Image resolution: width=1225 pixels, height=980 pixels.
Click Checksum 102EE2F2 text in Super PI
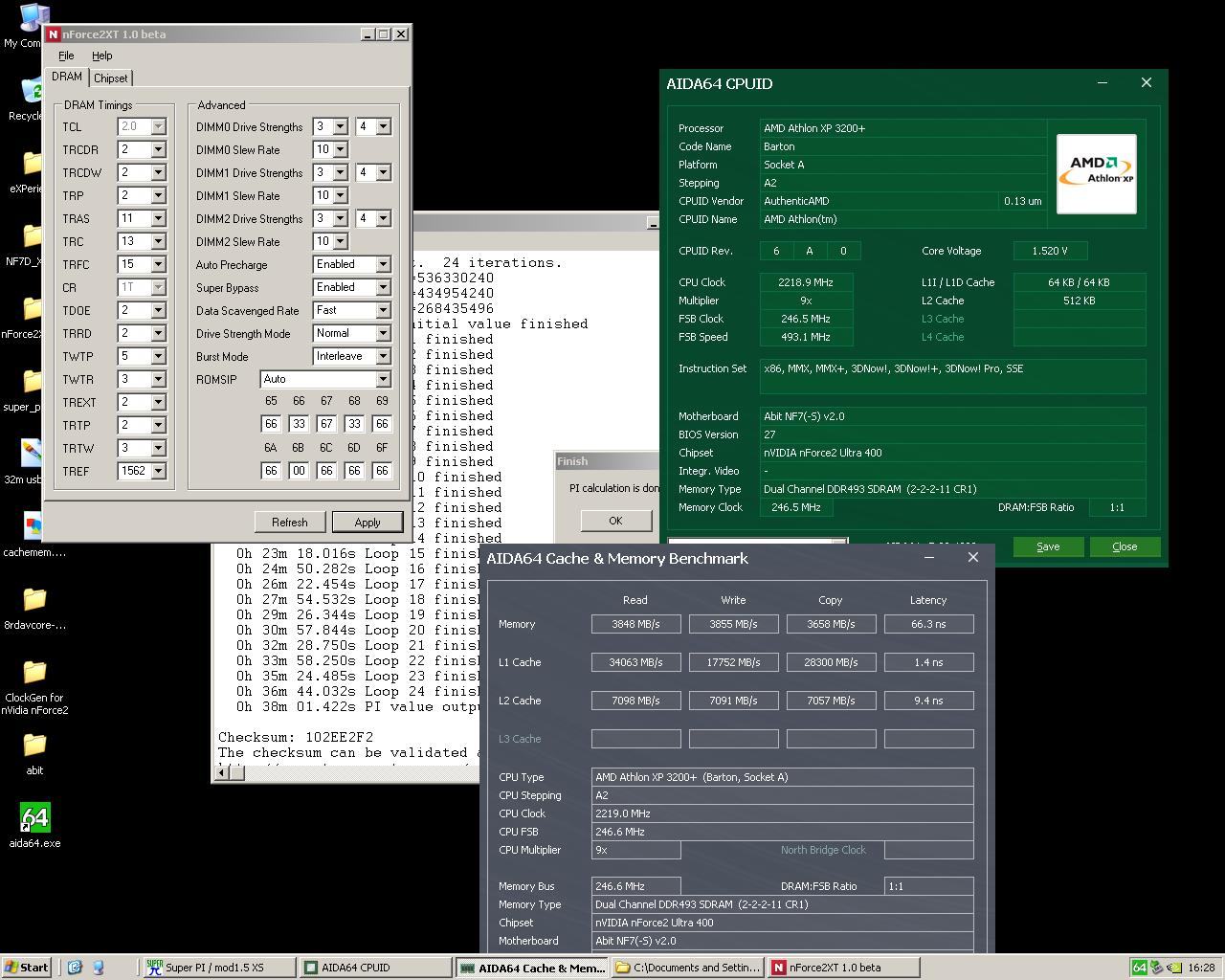[296, 737]
